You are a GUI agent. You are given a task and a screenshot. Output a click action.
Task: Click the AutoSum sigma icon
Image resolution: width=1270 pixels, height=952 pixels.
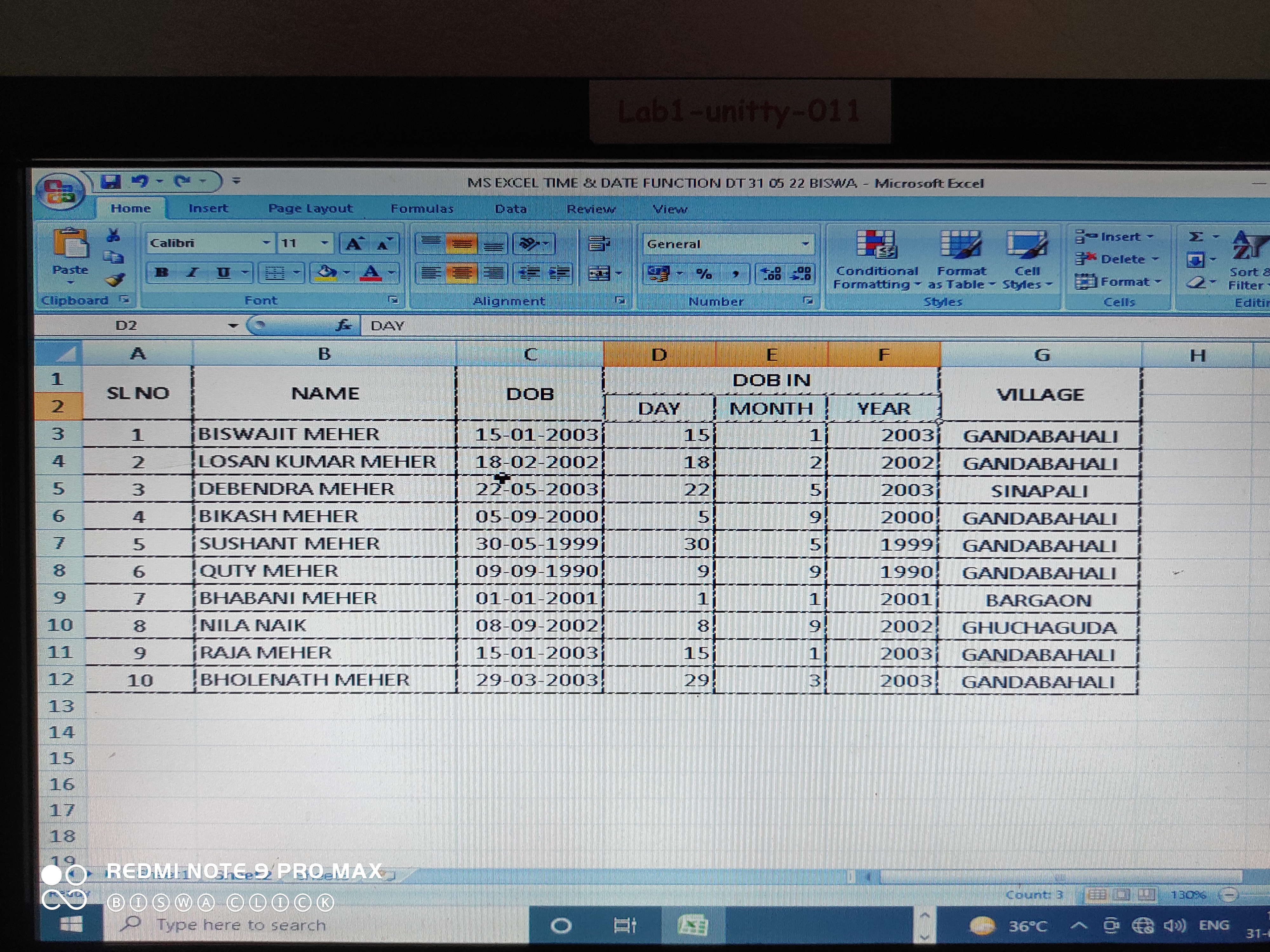tap(1195, 237)
